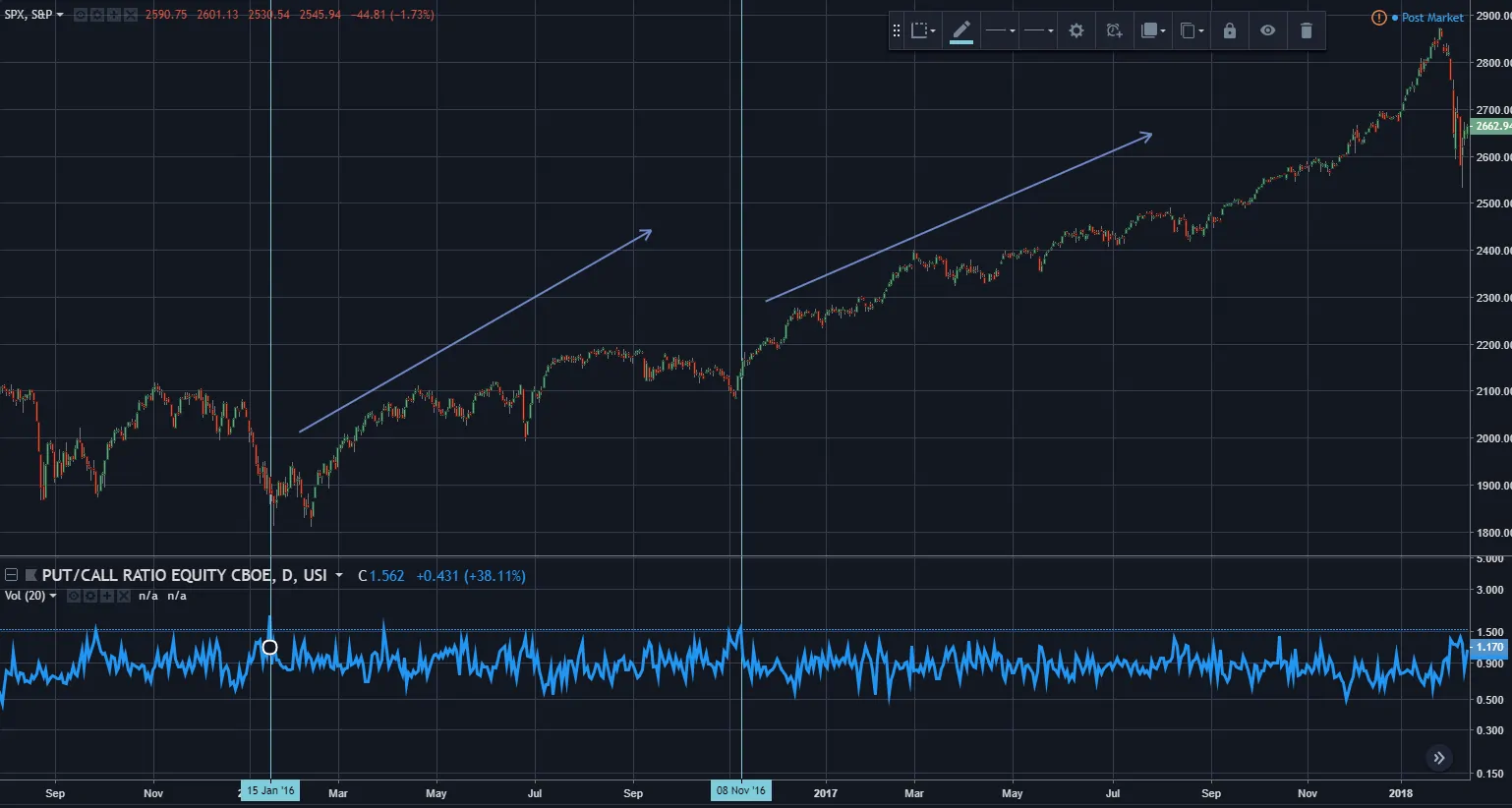The image size is (1512, 808).
Task: Open the line thickness dropdown
Action: click(x=1038, y=30)
